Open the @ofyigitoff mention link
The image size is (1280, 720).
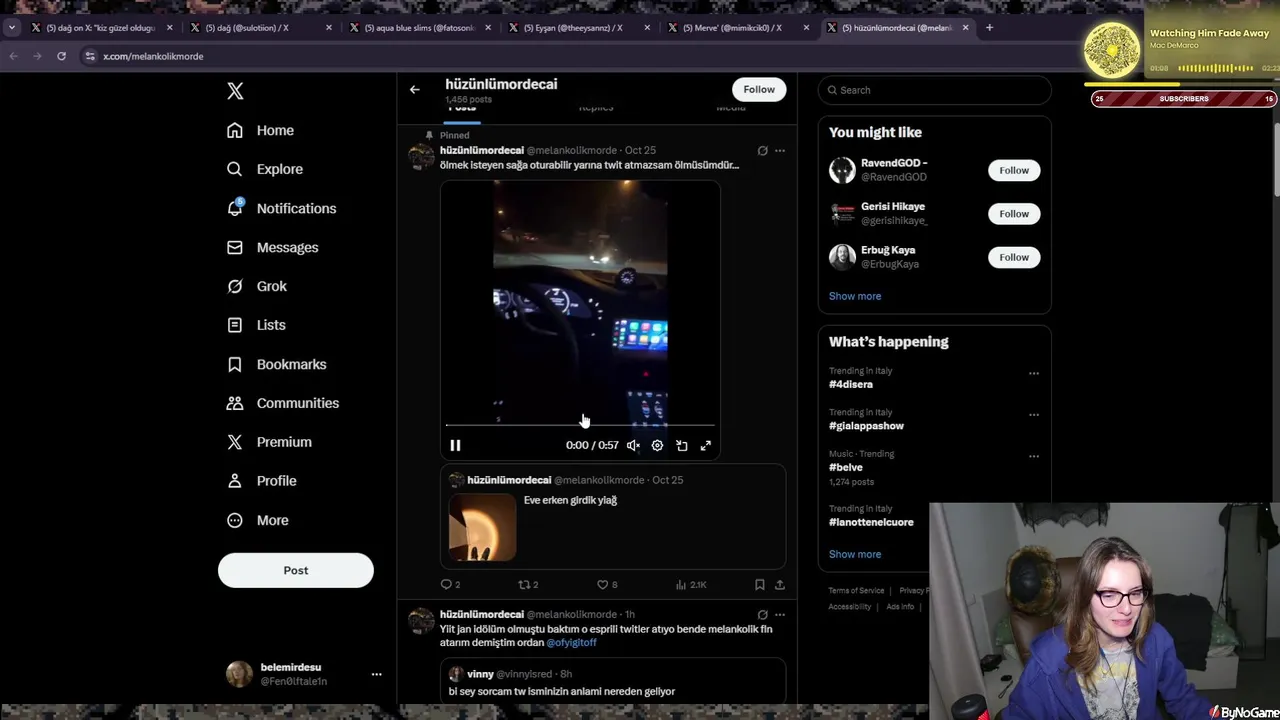pyautogui.click(x=571, y=642)
